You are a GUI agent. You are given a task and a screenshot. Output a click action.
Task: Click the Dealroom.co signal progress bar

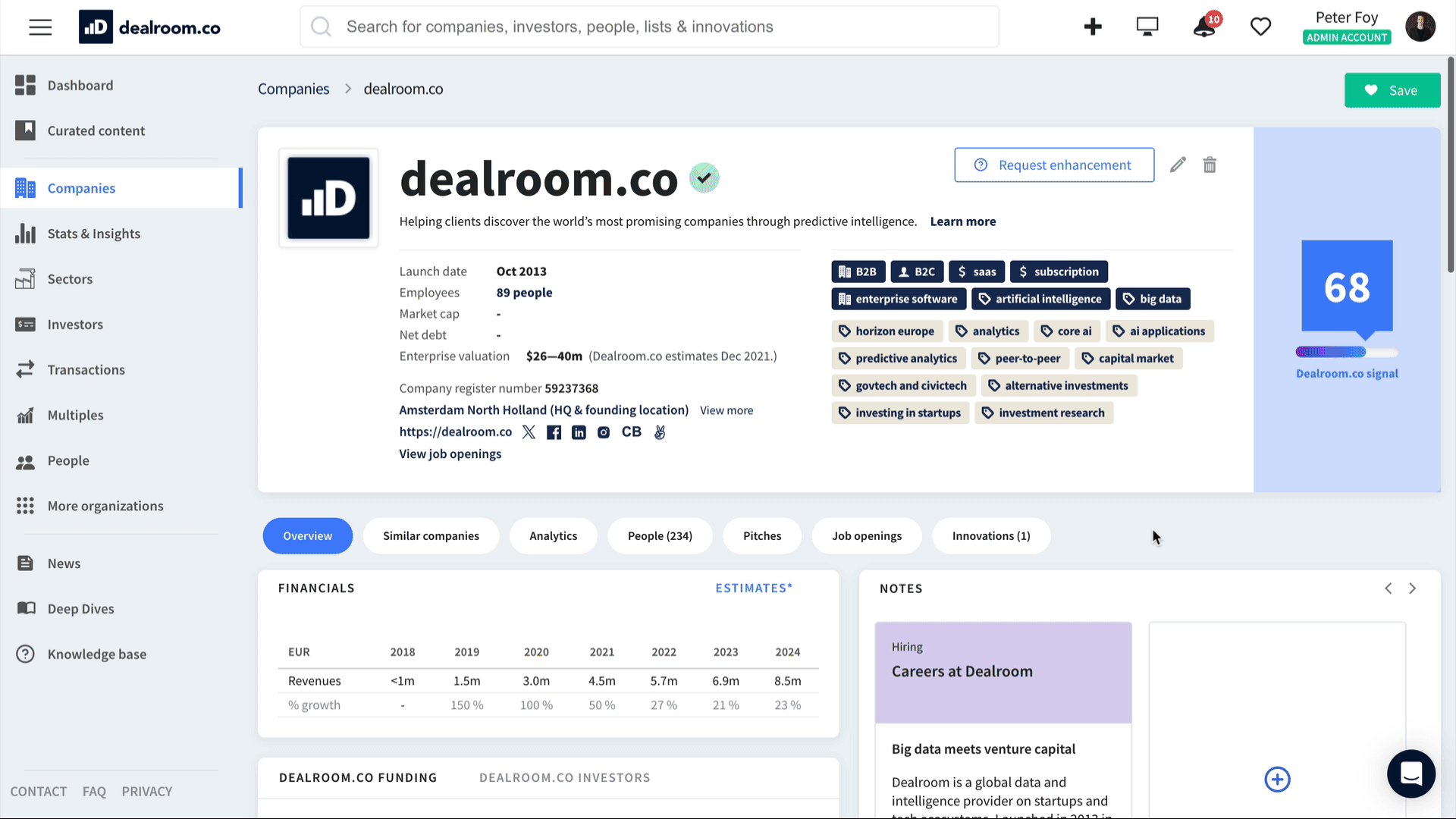[1347, 352]
